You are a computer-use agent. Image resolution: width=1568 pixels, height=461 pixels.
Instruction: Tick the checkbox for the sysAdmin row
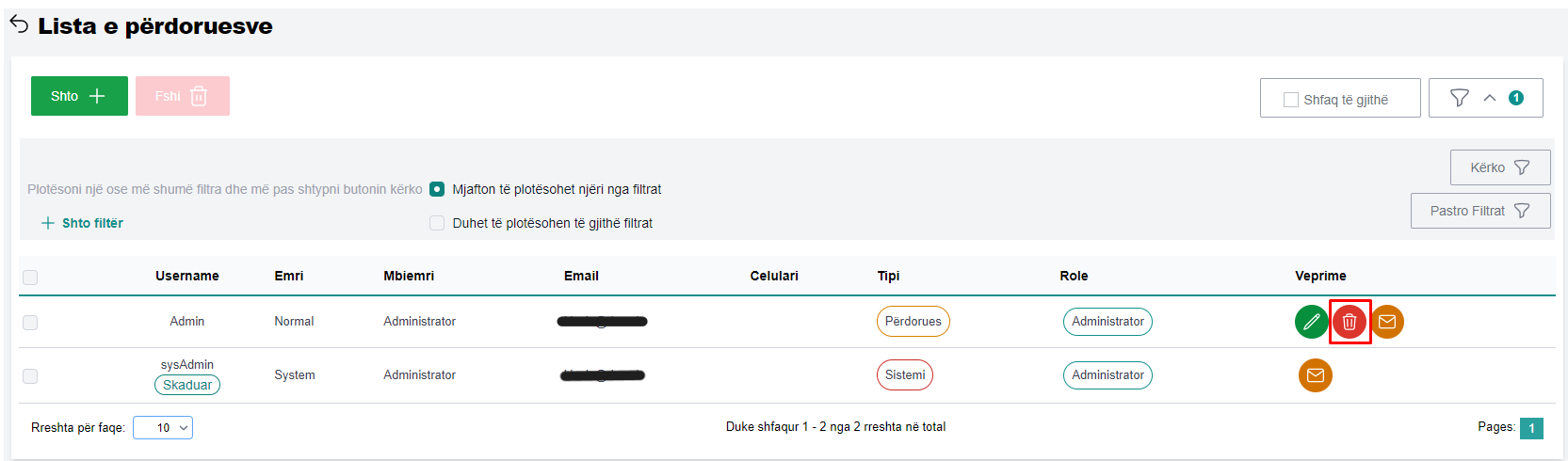click(30, 376)
